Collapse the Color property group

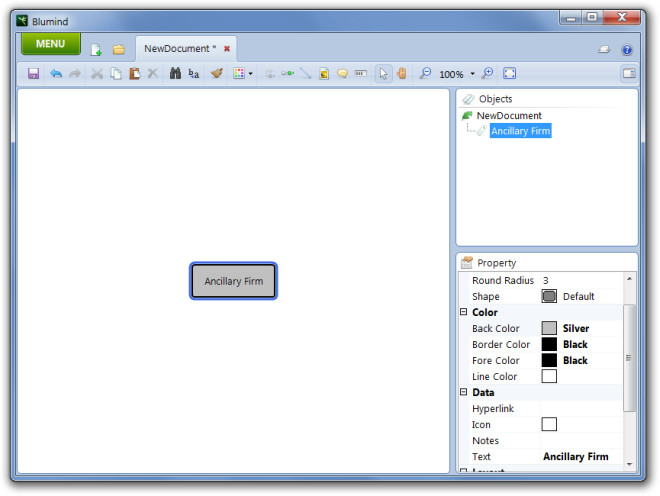point(463,312)
